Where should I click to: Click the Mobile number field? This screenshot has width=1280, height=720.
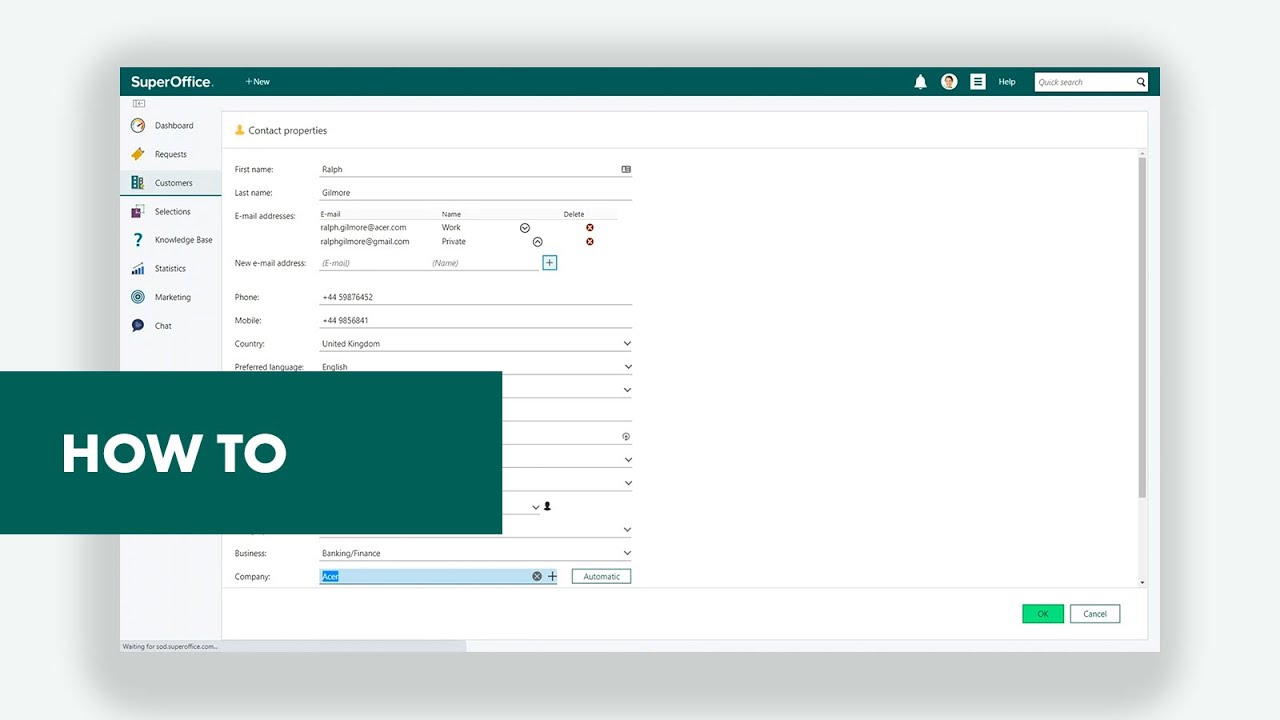(475, 320)
